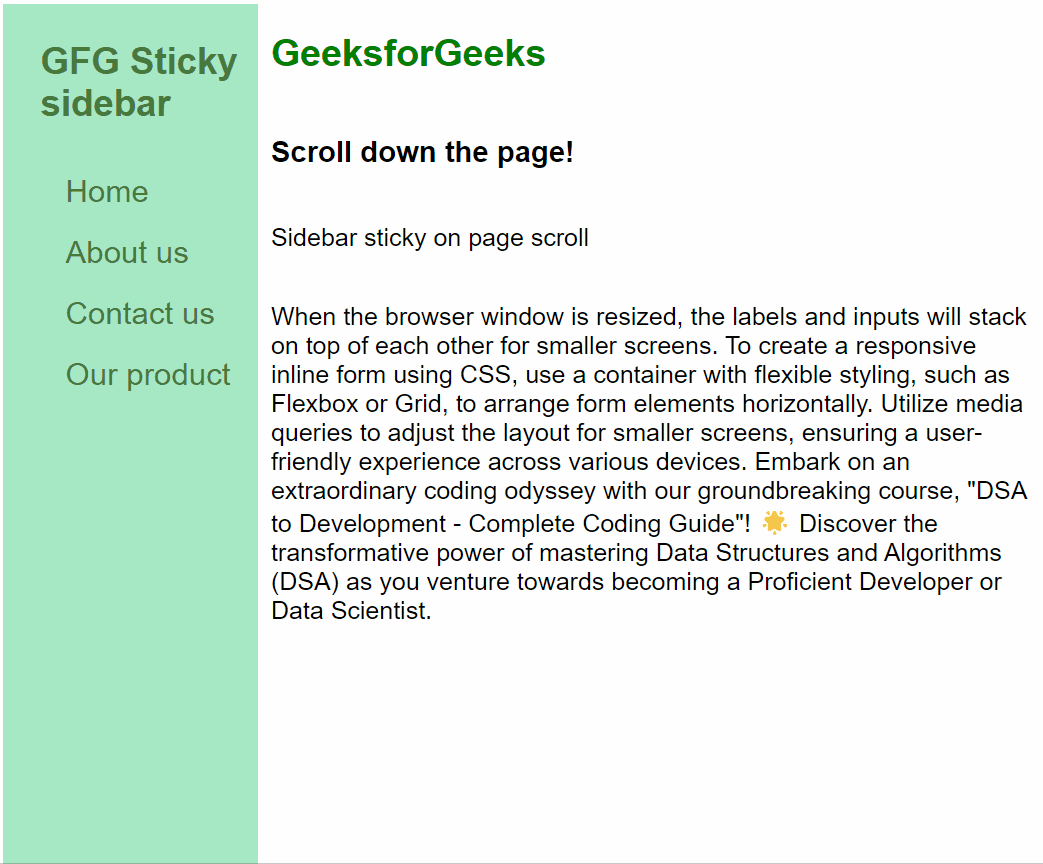This screenshot has width=1043, height=864.
Task: Click the phrase Proficient Developer
Action: [860, 581]
